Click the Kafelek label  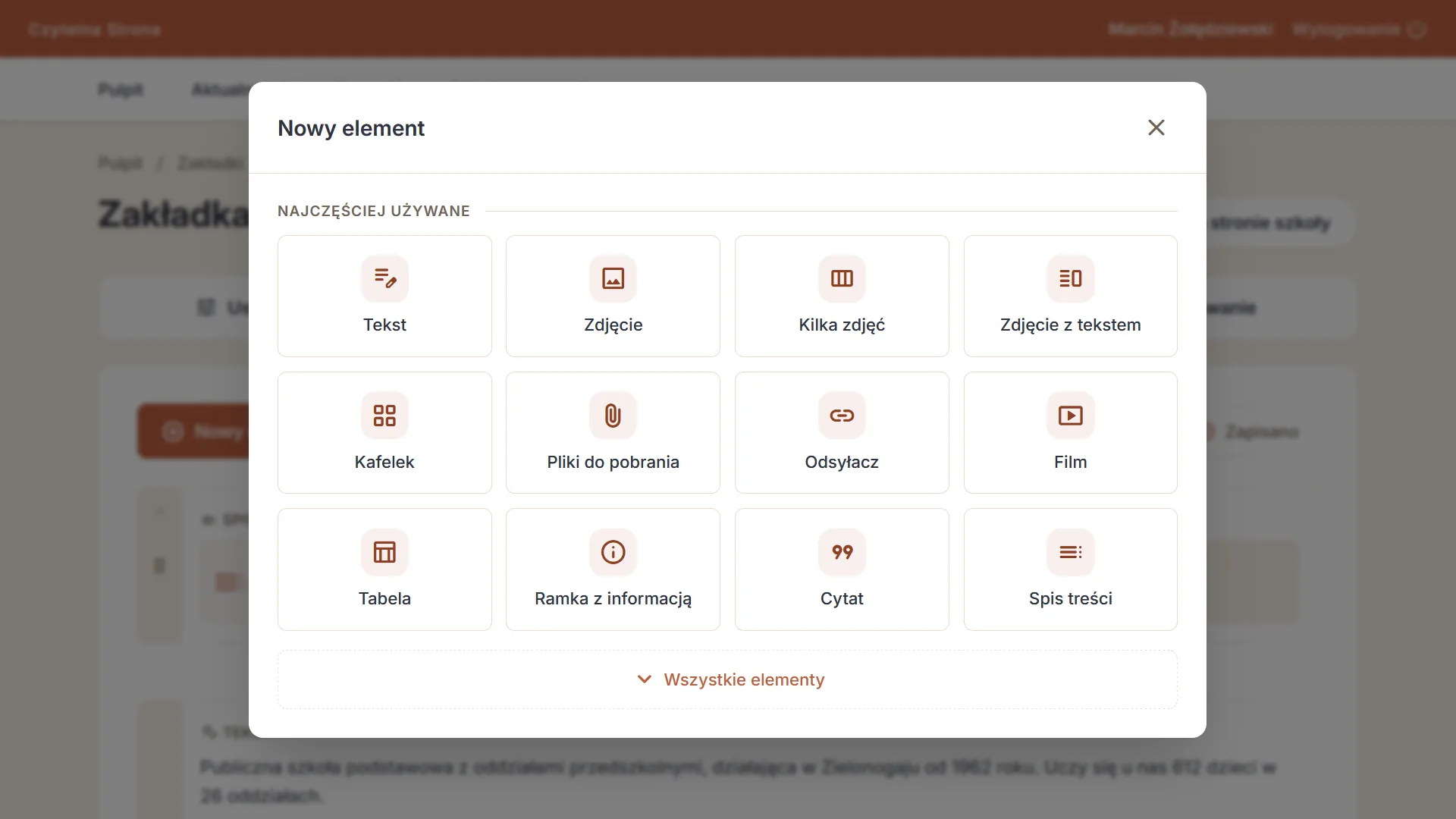tap(384, 462)
